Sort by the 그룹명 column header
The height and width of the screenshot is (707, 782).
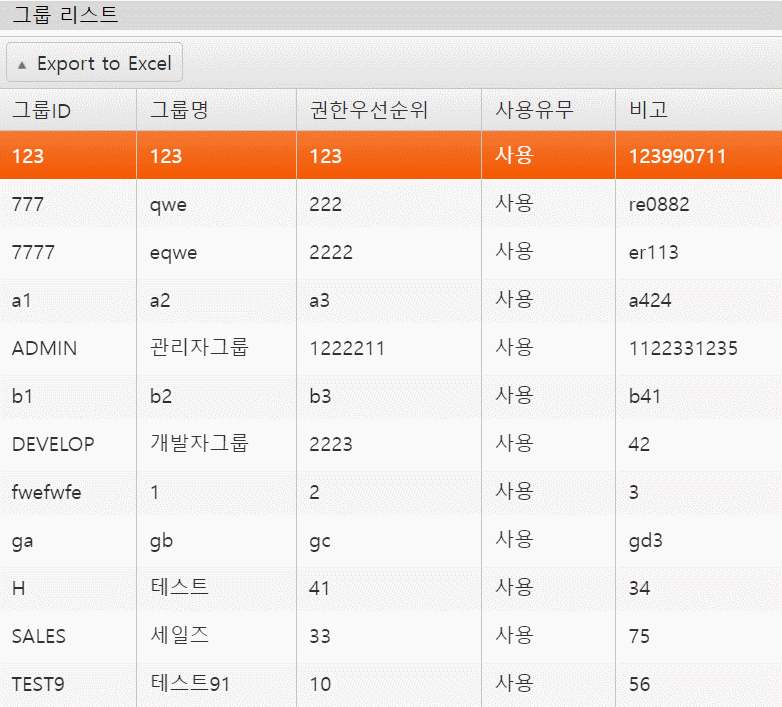(x=216, y=110)
